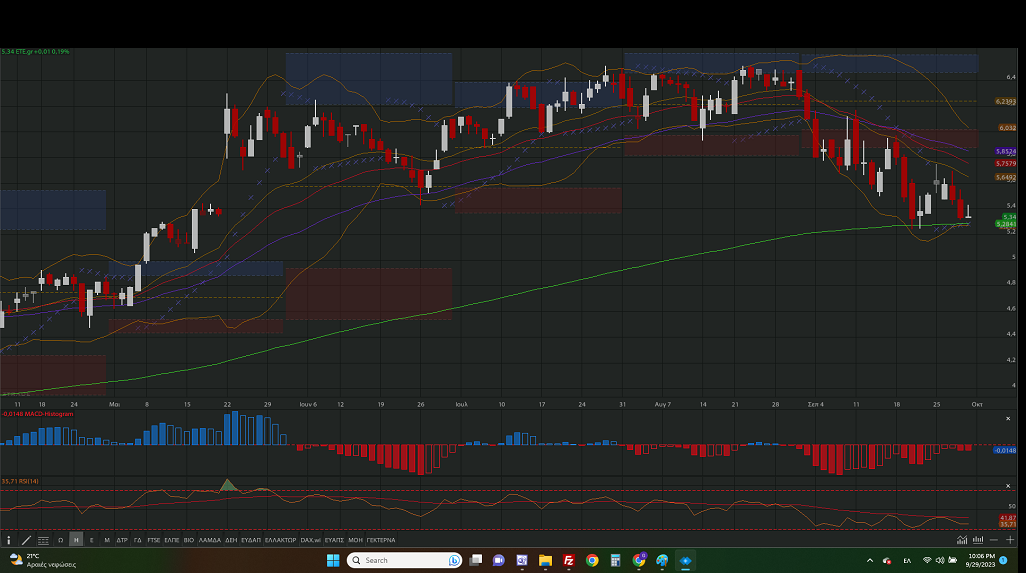Open the ΕΥΔΑΠ symbol tab
This screenshot has height=573, width=1026.
(x=251, y=540)
